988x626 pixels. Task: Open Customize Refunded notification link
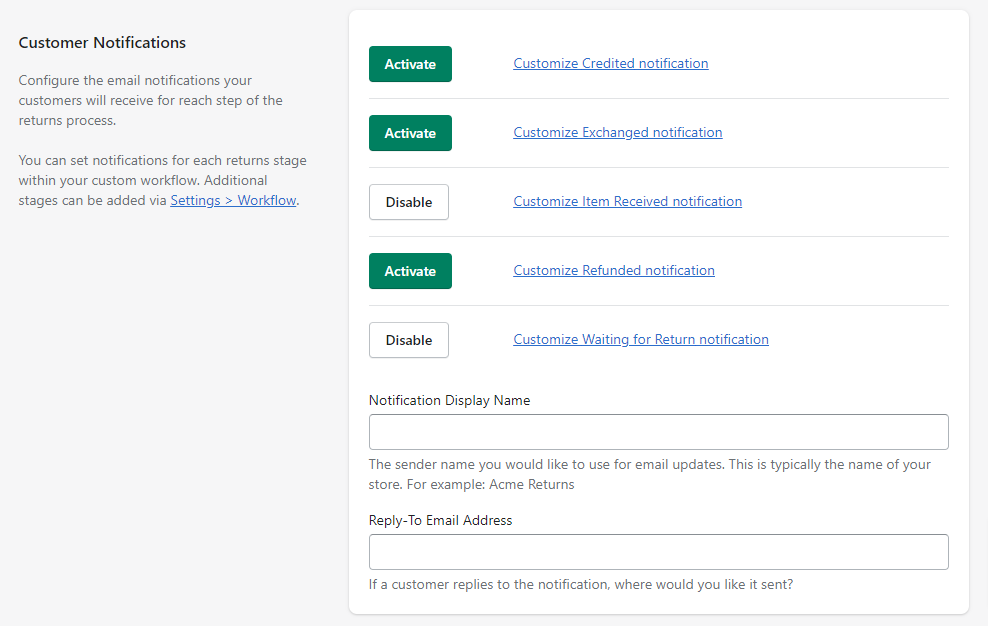614,270
